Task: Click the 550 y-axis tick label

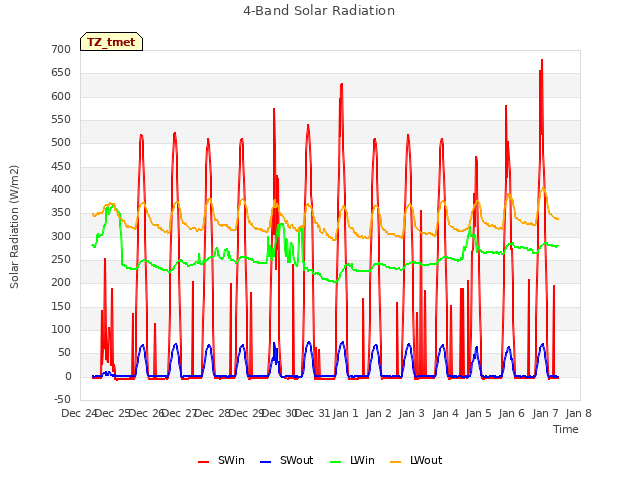Action: point(61,120)
